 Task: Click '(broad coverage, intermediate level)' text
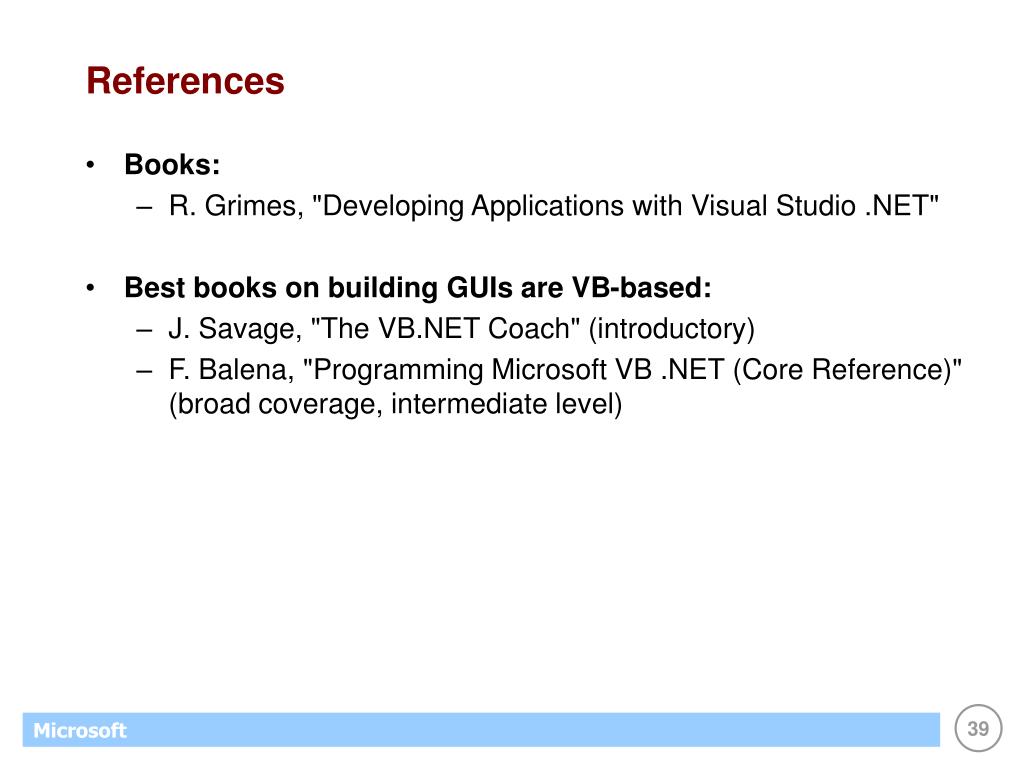395,404
